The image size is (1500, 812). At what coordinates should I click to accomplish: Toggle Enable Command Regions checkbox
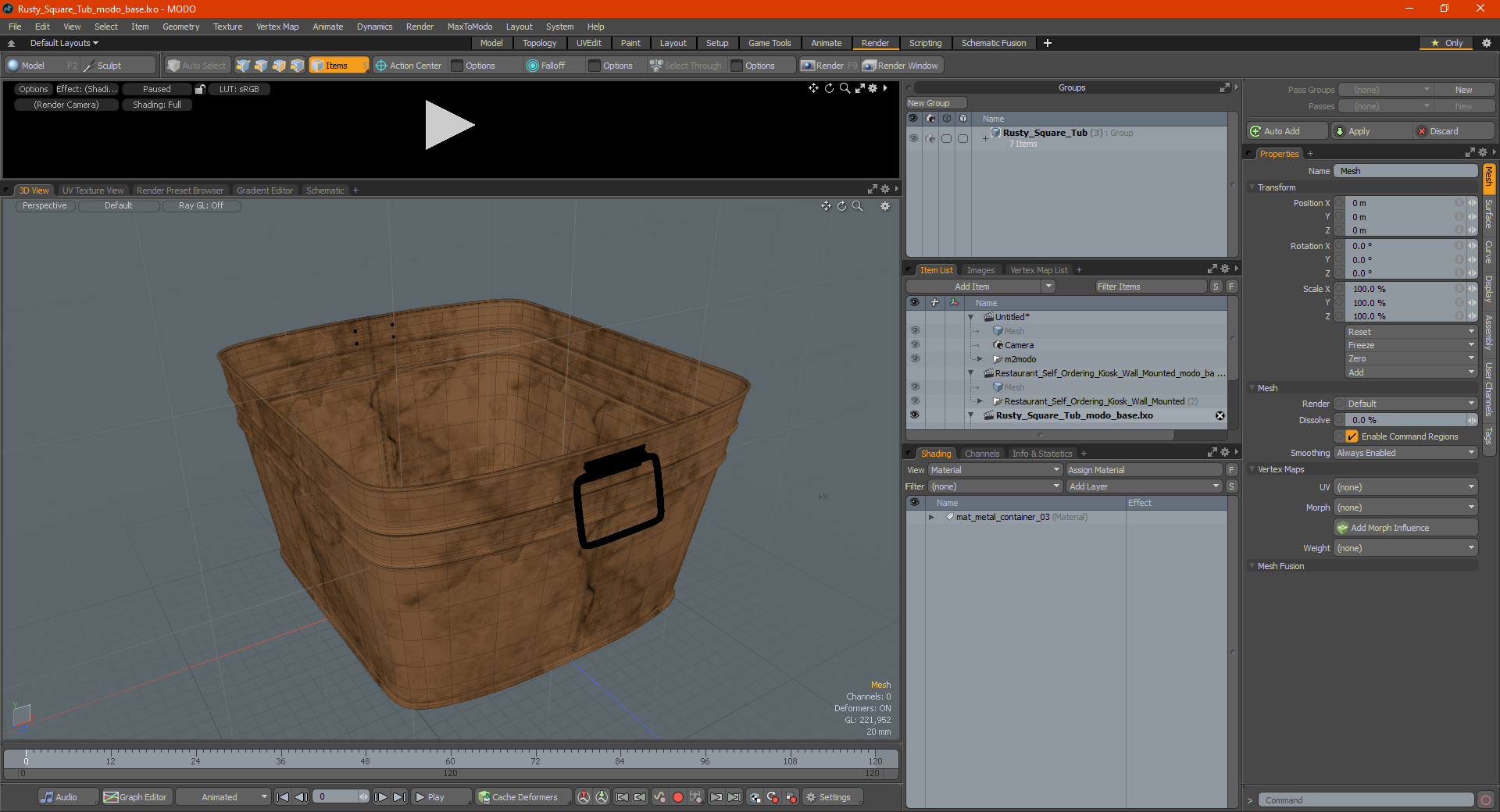(x=1352, y=436)
